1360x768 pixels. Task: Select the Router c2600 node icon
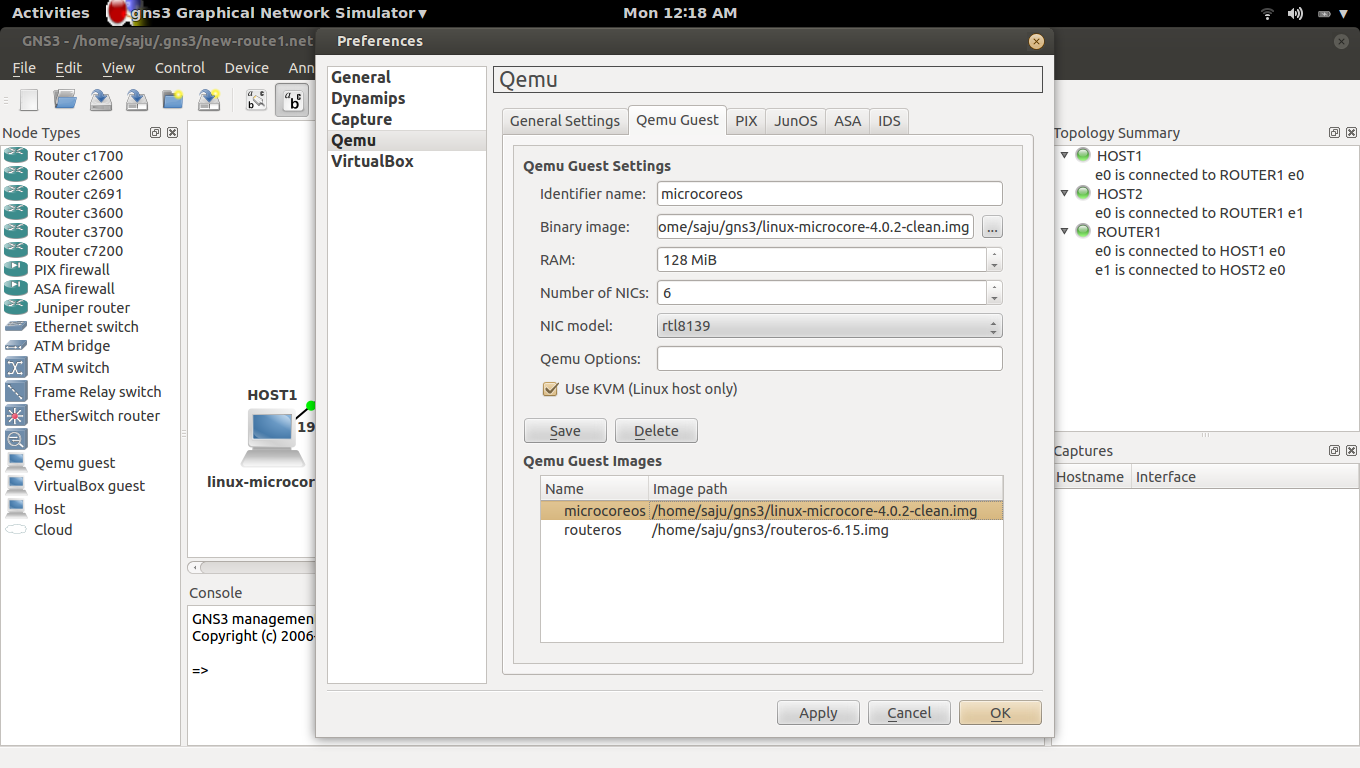pos(16,175)
